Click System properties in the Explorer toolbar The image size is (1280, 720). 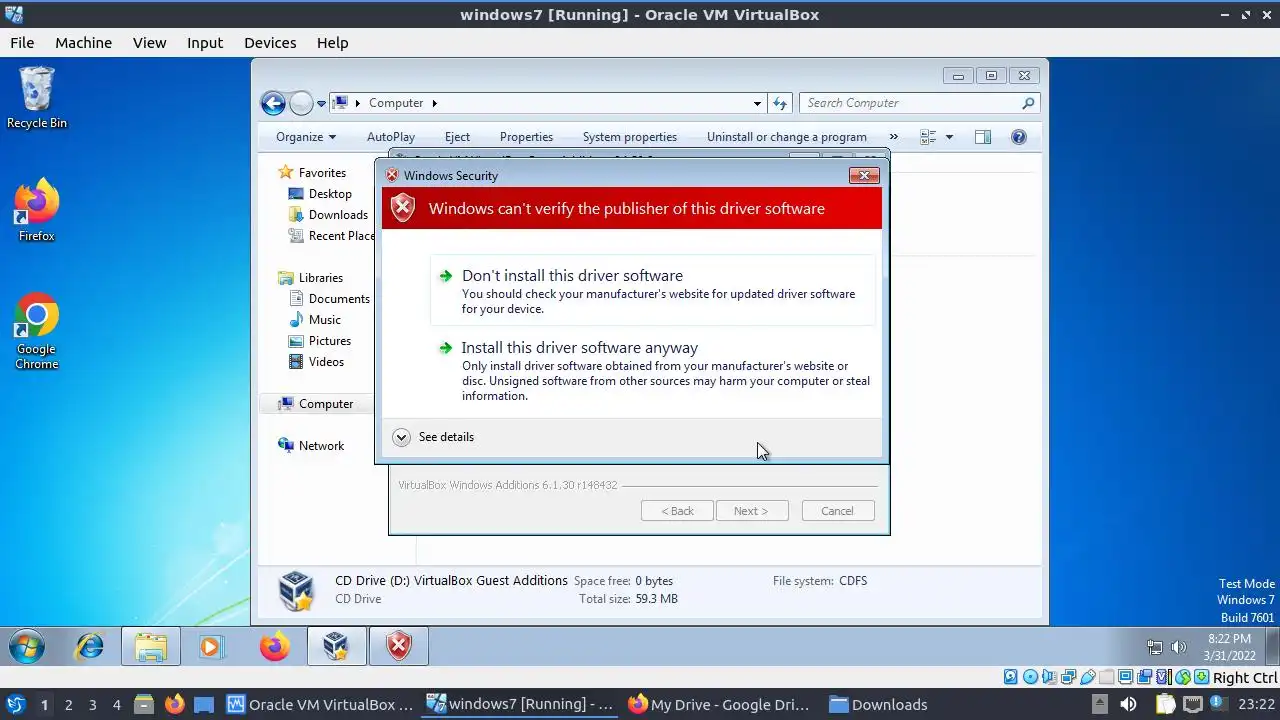(630, 137)
